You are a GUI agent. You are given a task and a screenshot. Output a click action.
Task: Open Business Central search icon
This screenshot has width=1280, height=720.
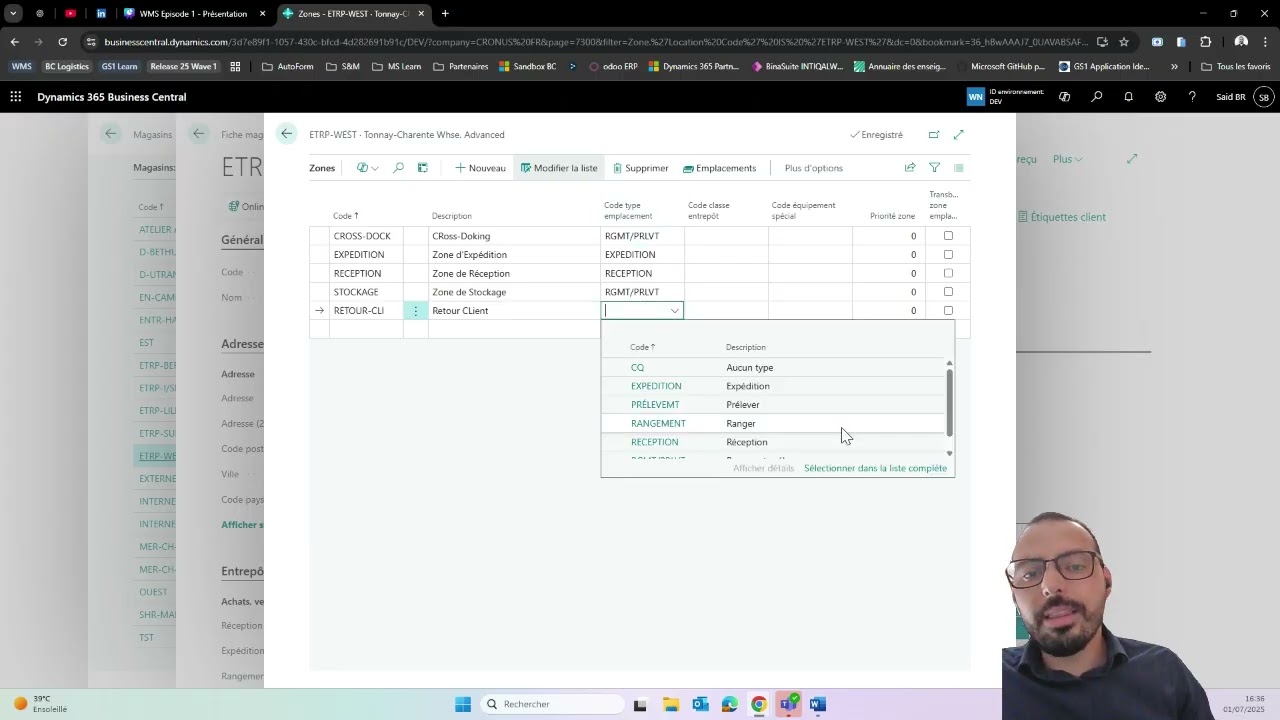[1097, 97]
